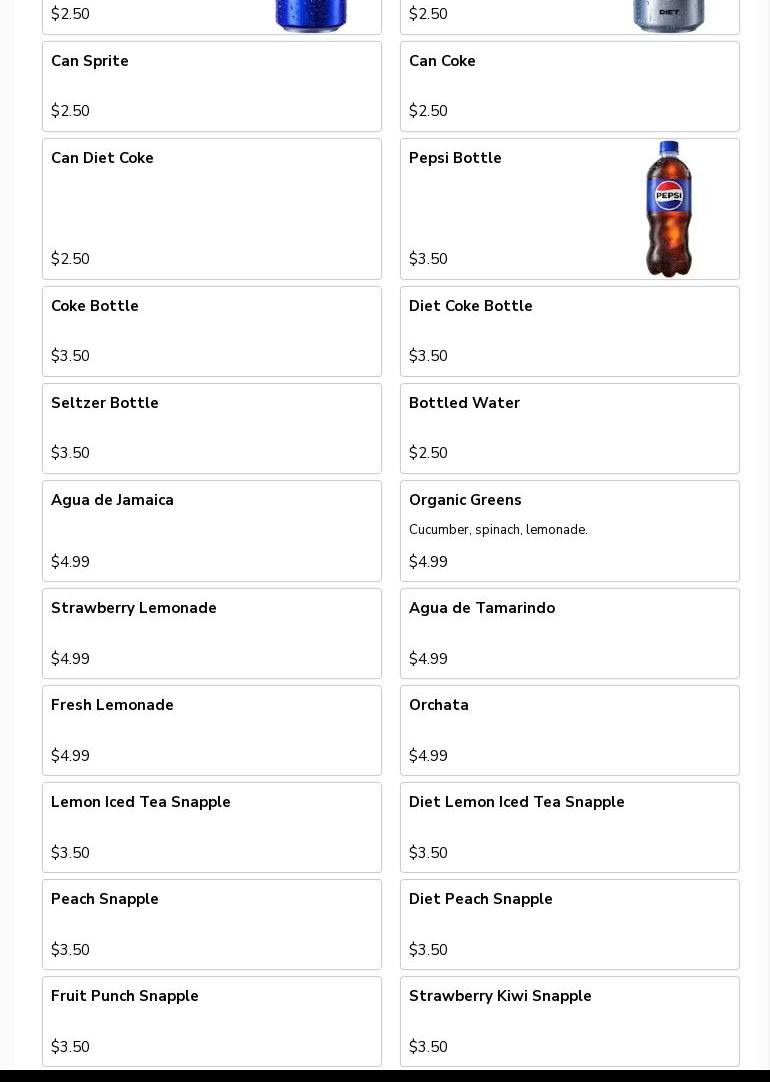Select Organic Greens cucumber spinach drink
Image resolution: width=770 pixels, height=1082 pixels.
570,531
